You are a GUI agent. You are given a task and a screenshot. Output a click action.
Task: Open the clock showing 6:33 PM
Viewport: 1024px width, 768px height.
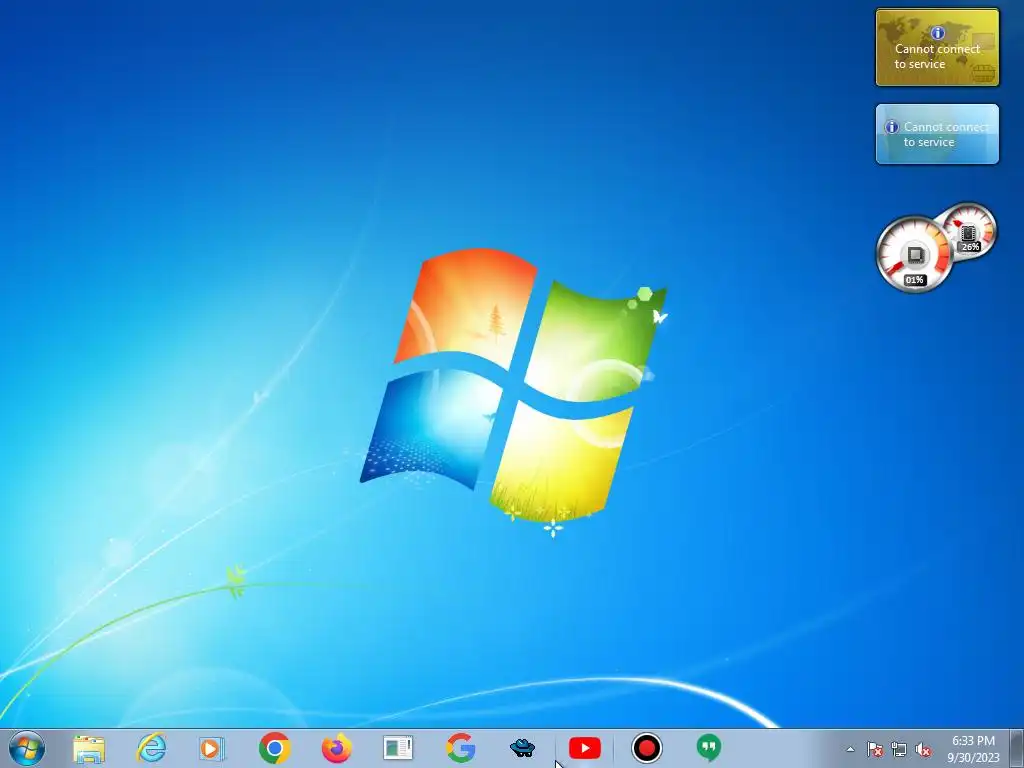point(973,749)
